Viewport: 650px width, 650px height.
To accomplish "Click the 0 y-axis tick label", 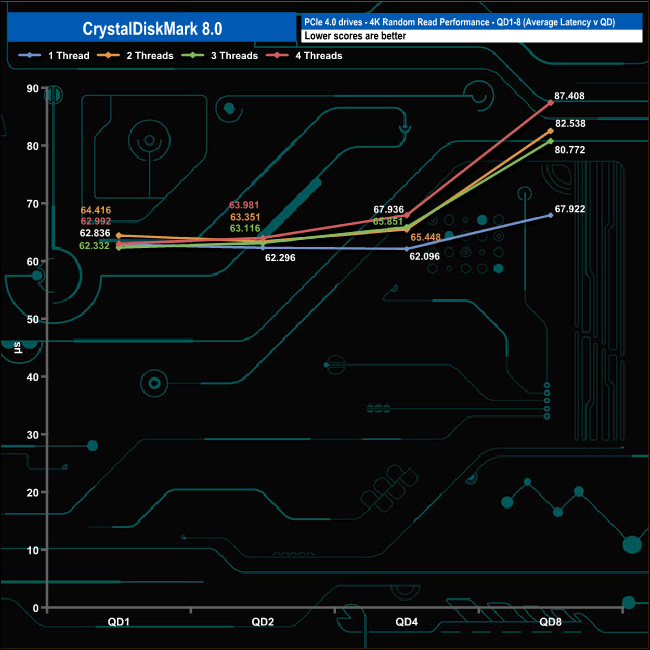I will point(36,608).
